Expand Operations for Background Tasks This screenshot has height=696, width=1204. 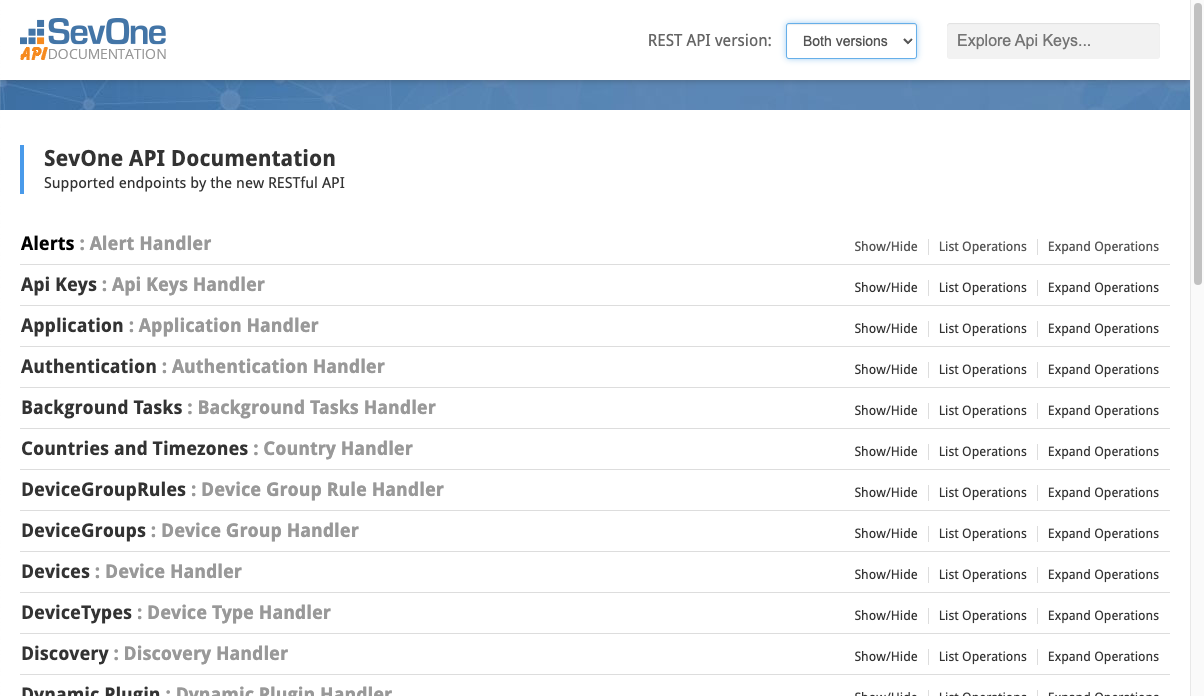tap(1103, 410)
